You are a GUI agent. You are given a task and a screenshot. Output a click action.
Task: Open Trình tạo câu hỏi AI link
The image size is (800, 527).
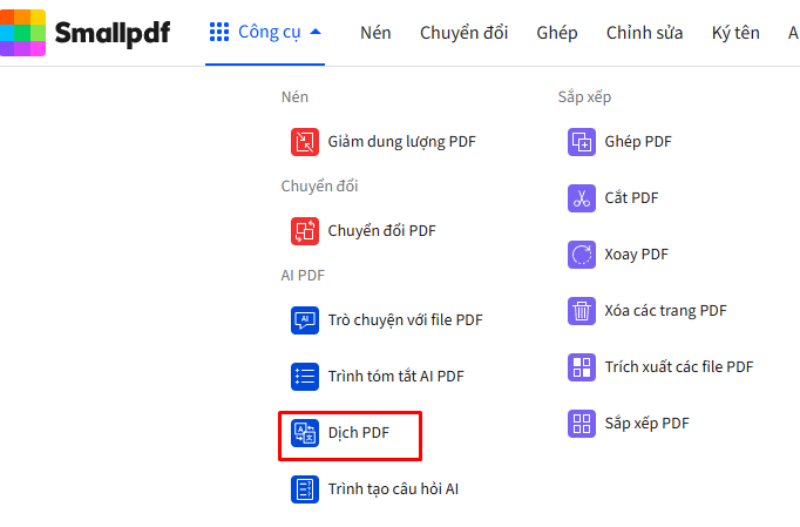point(393,489)
